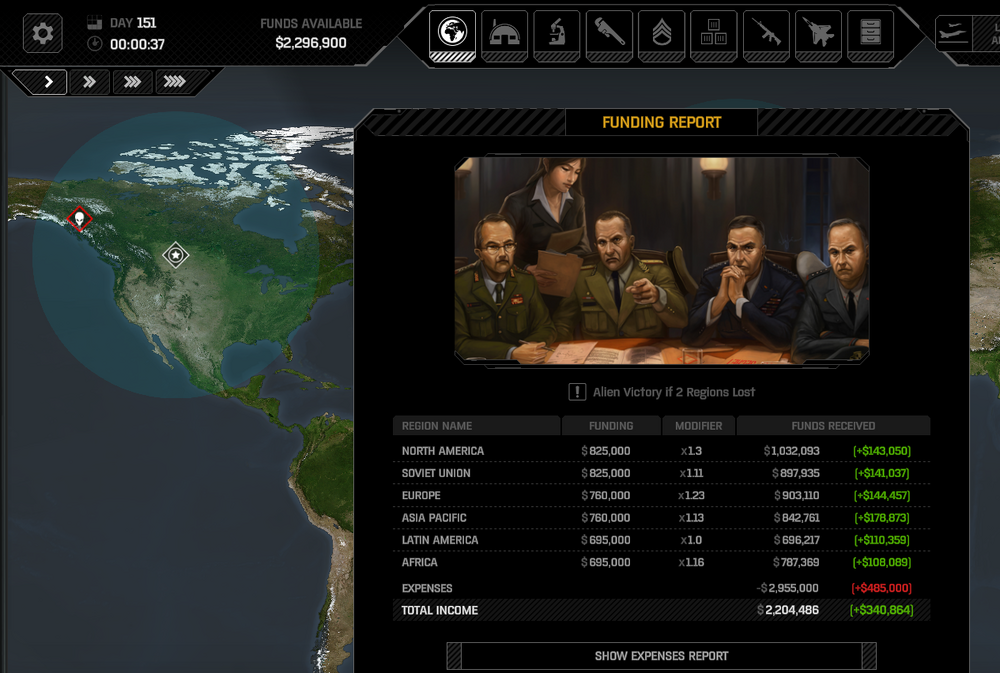The height and width of the screenshot is (673, 1000).
Task: Click Latin America's x1.0 modifier
Action: [691, 540]
